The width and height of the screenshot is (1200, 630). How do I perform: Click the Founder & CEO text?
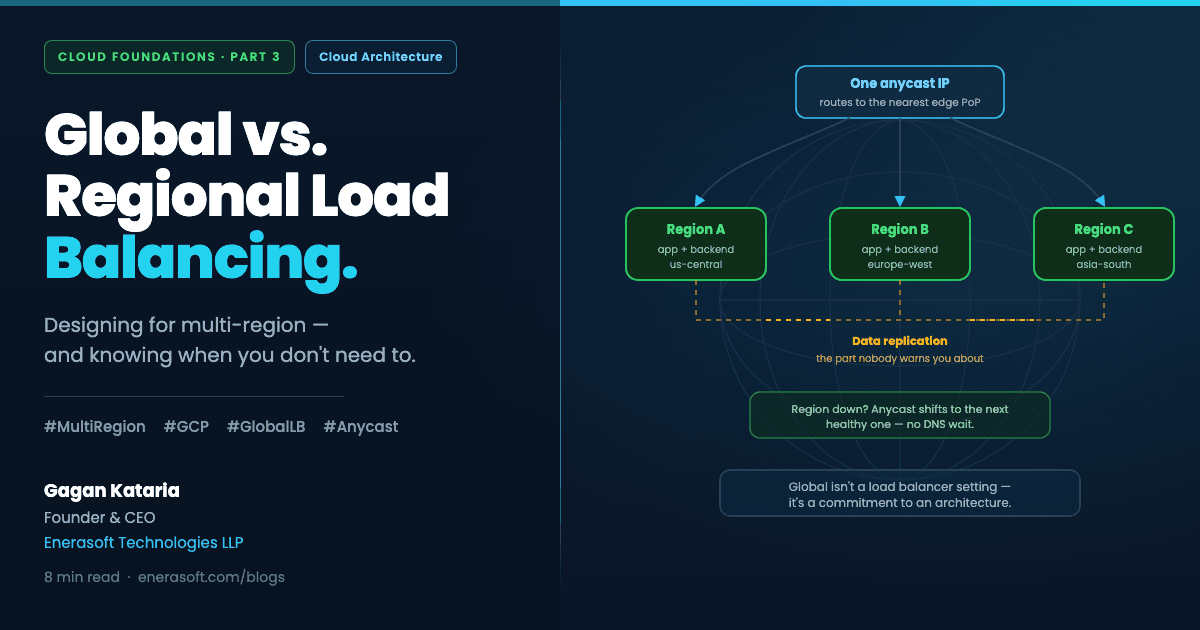coord(100,517)
